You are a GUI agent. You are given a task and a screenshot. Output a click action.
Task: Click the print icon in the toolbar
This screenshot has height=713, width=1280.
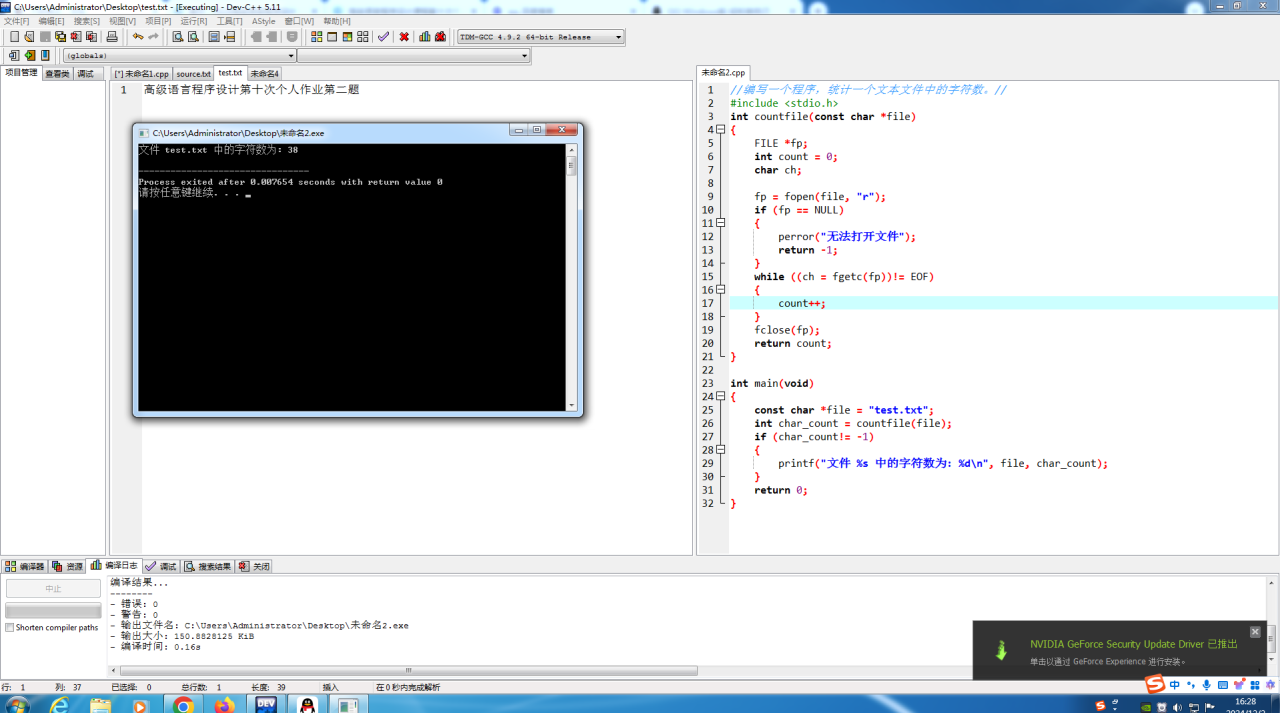coord(112,37)
